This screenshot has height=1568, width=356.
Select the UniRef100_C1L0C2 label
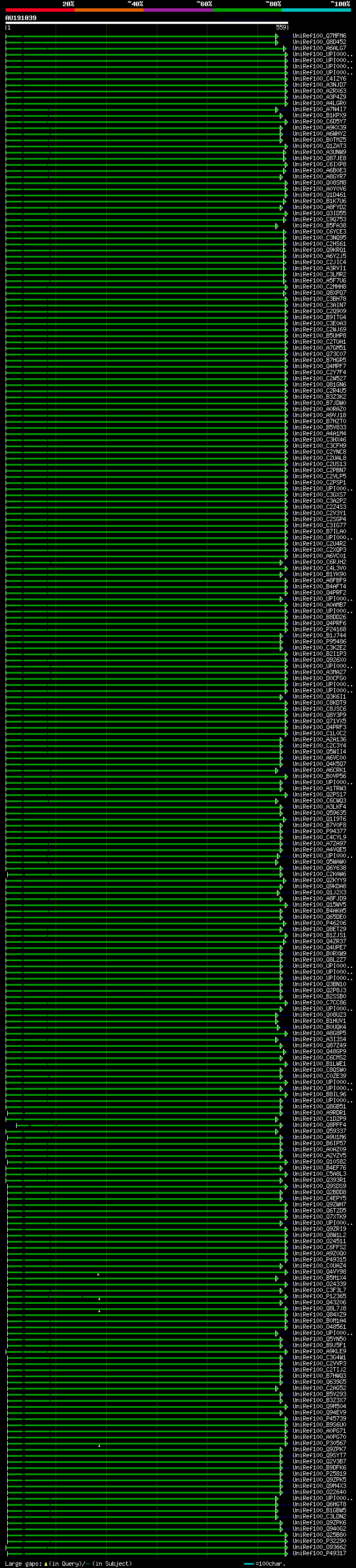click(319, 733)
